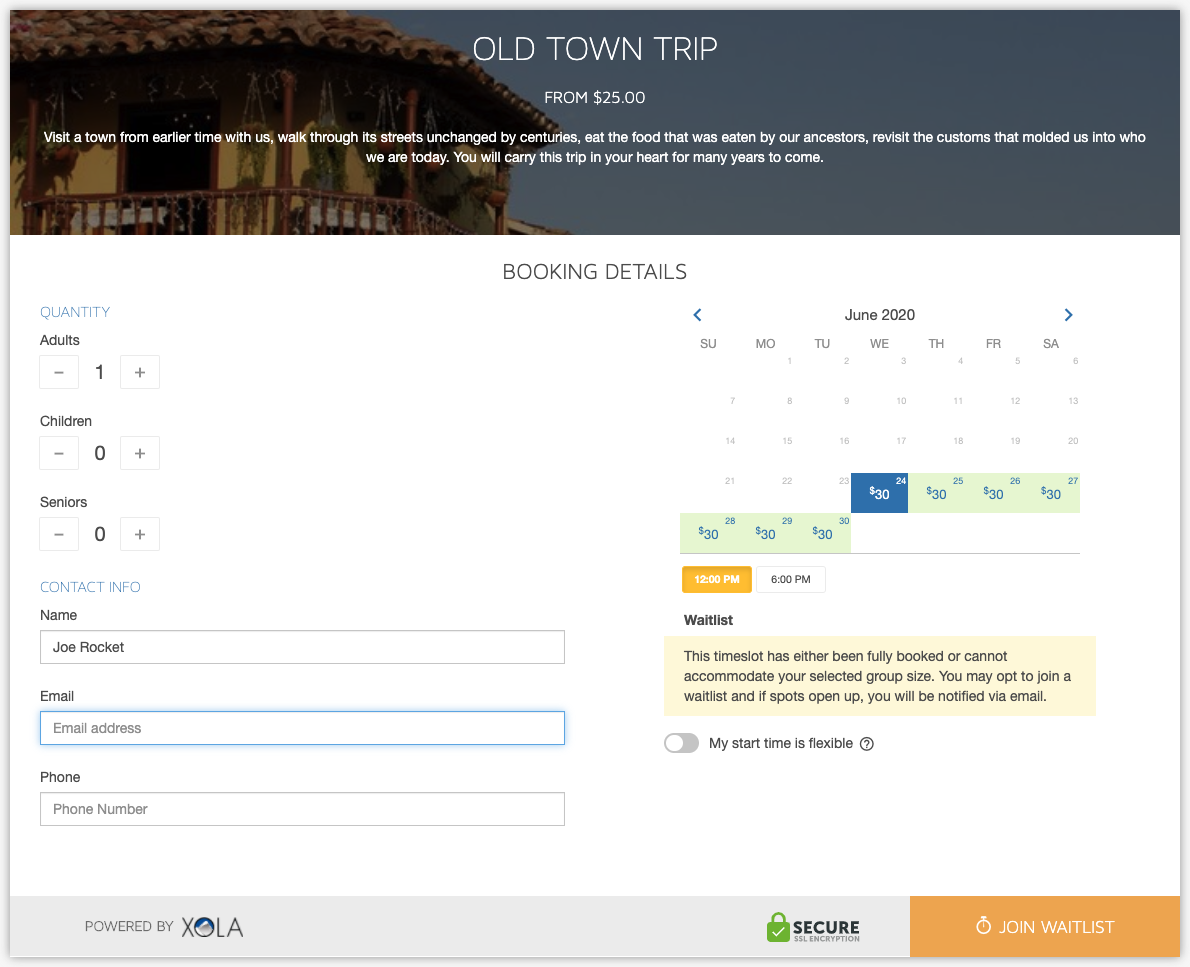Add one child with plus button

point(140,453)
